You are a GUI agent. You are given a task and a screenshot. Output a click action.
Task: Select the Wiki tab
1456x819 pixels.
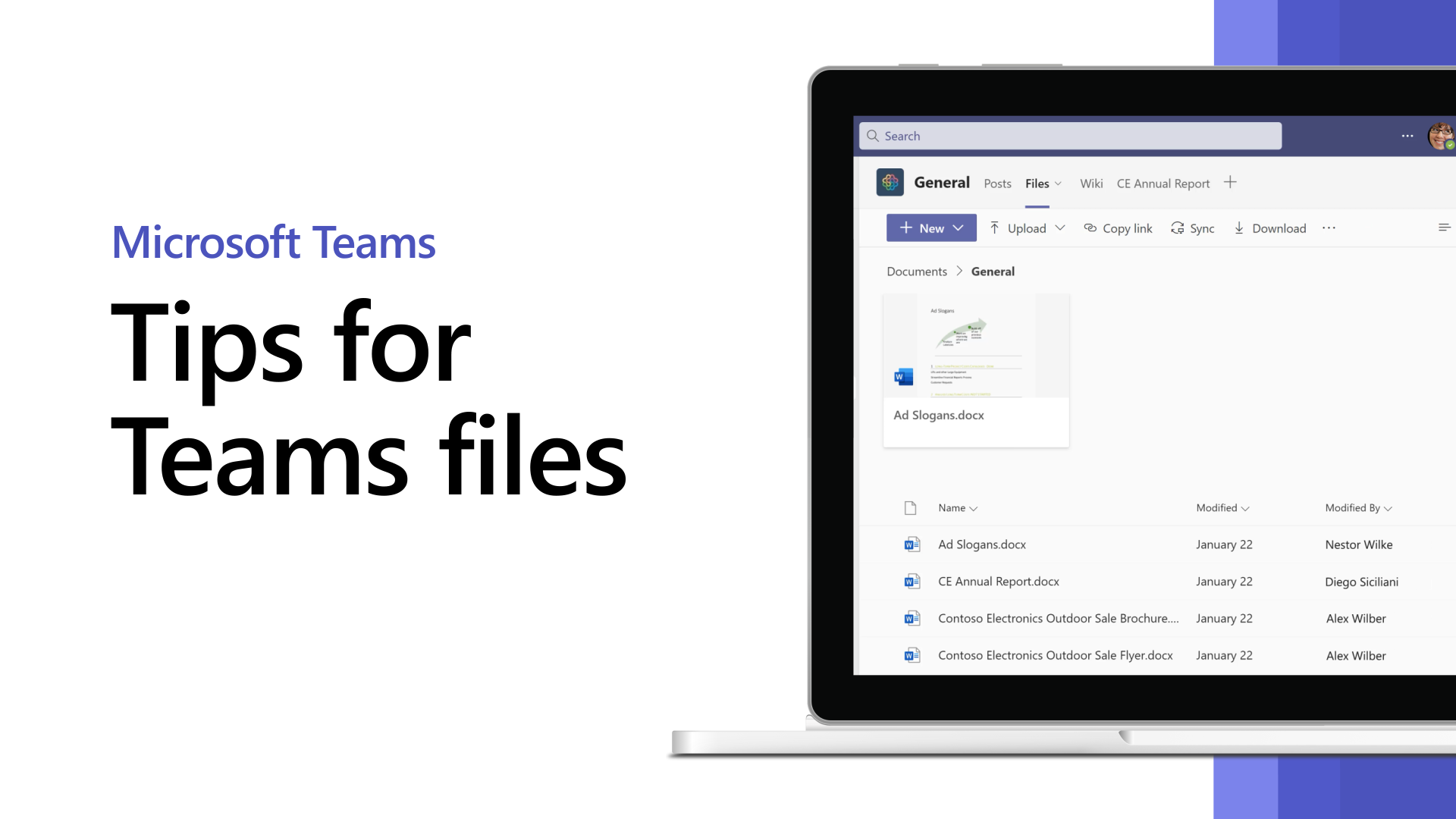click(1091, 183)
